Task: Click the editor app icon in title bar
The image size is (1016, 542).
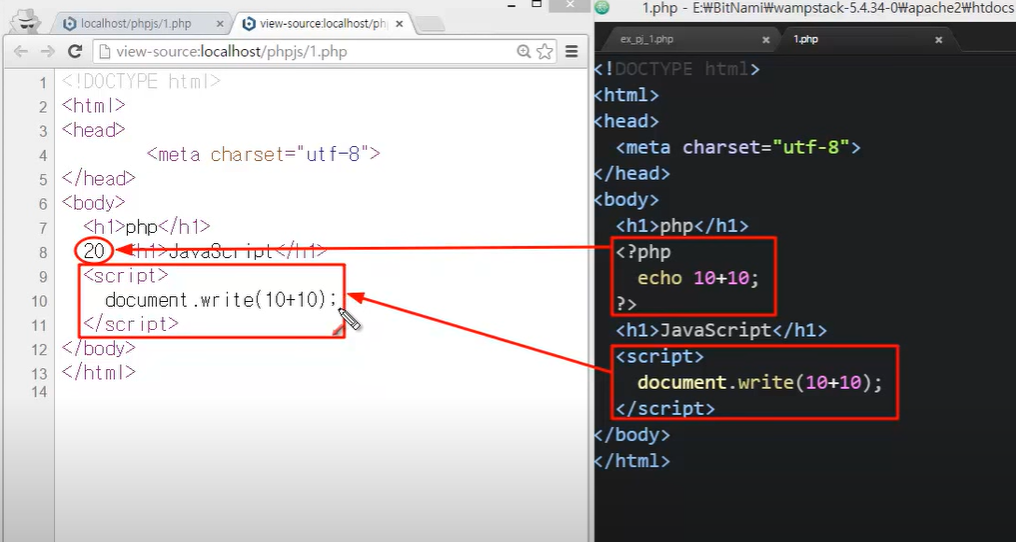Action: point(603,8)
